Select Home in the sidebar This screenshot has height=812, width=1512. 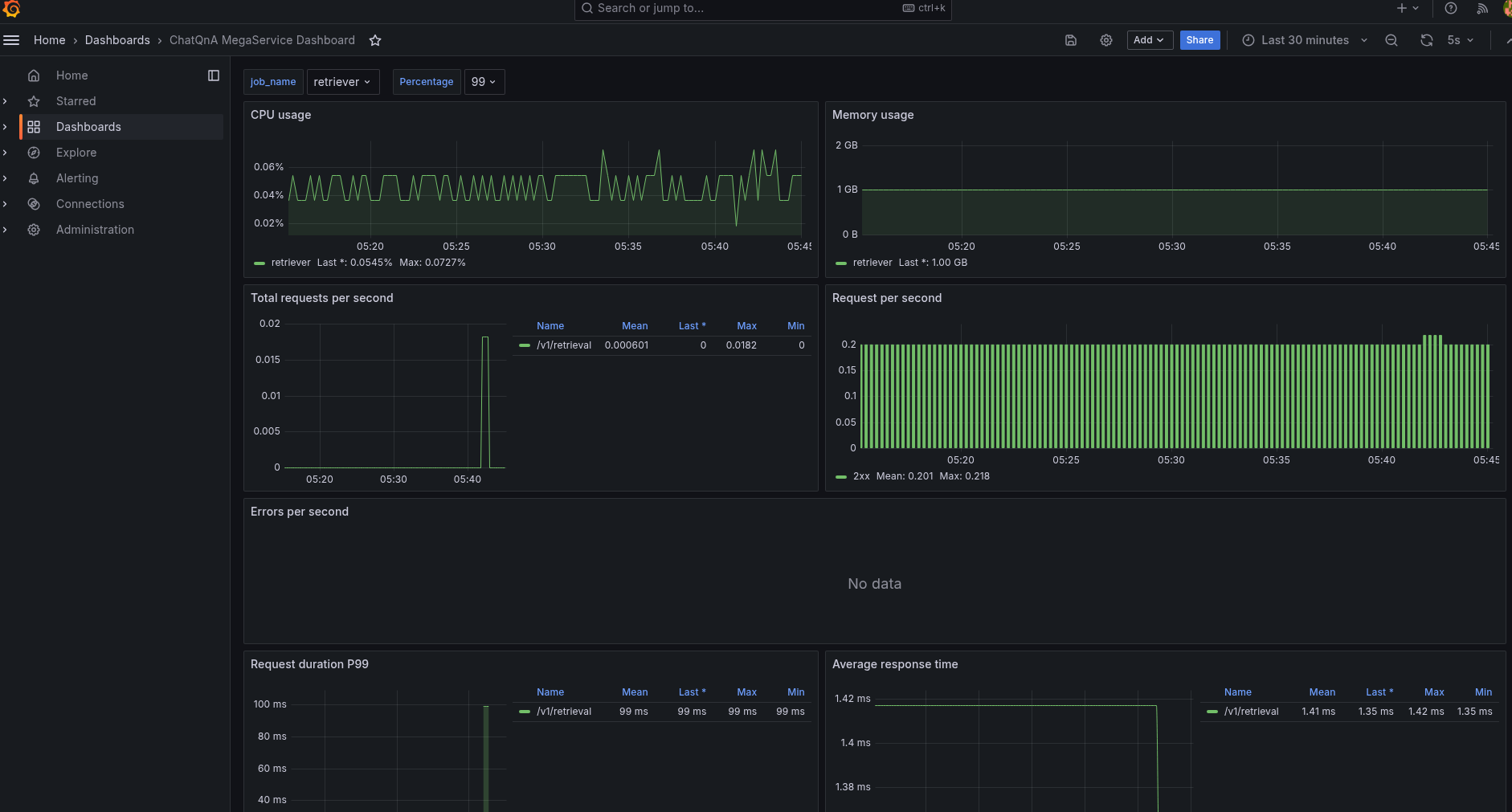click(72, 75)
